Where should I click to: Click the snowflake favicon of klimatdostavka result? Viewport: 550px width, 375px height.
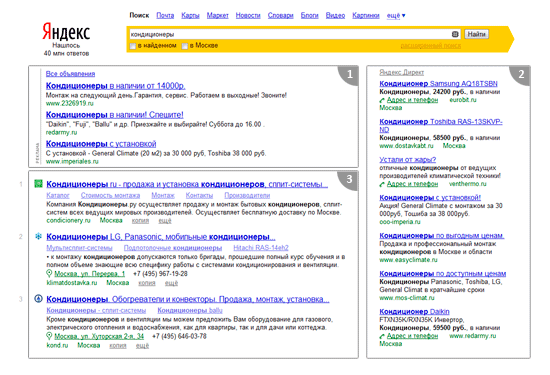38,236
